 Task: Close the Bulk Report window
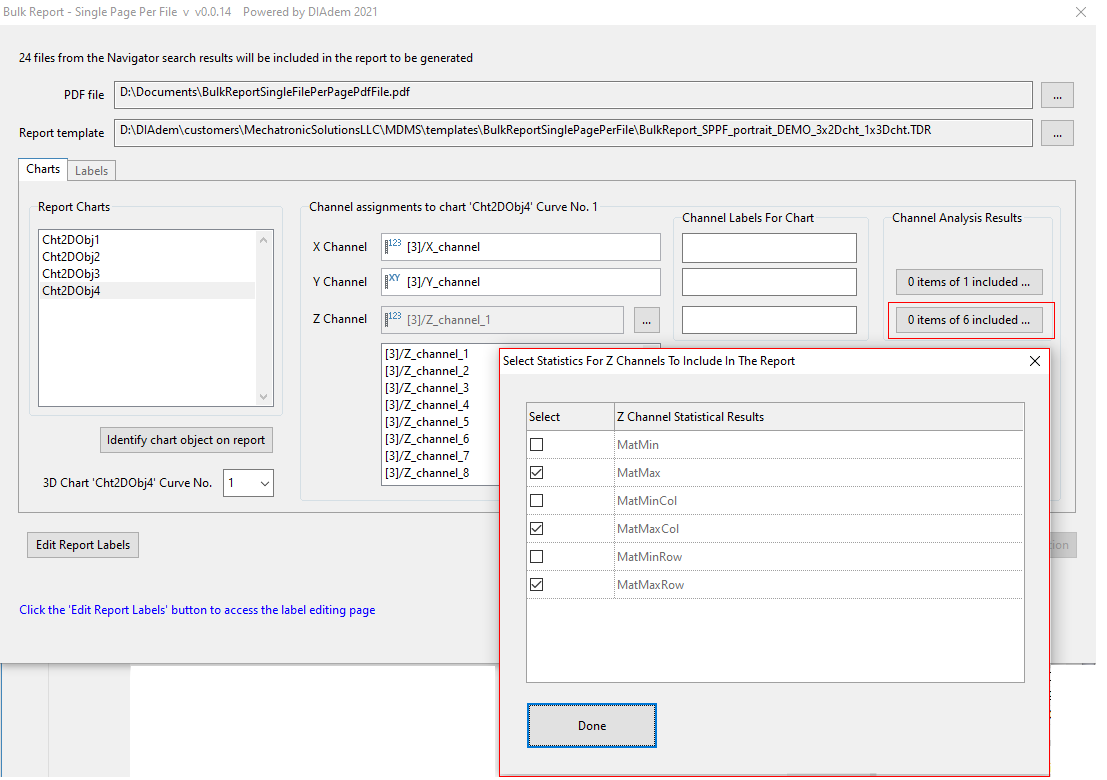pyautogui.click(x=1080, y=13)
